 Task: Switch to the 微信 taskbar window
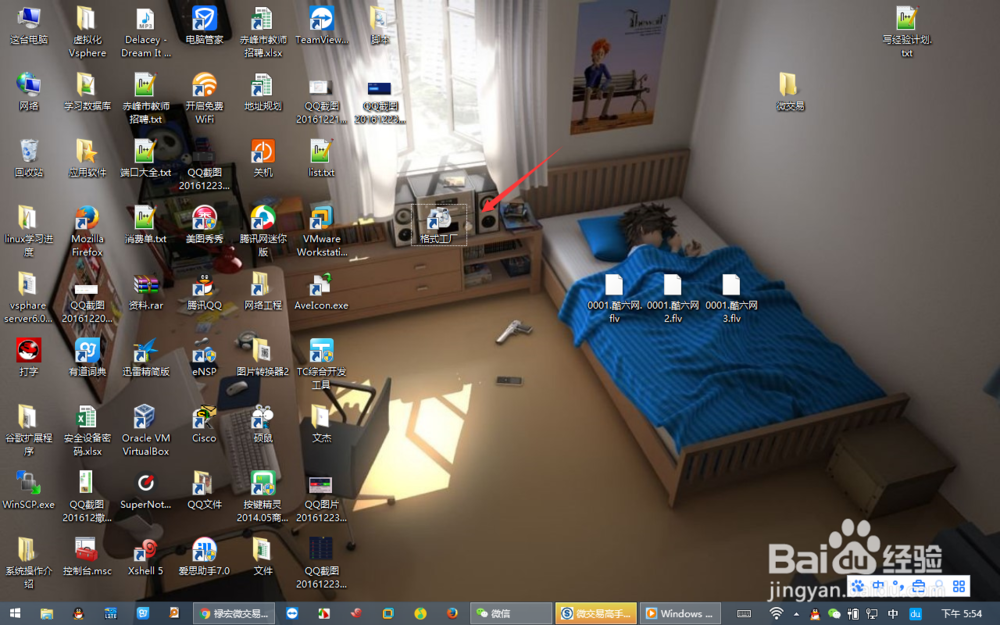(x=511, y=614)
